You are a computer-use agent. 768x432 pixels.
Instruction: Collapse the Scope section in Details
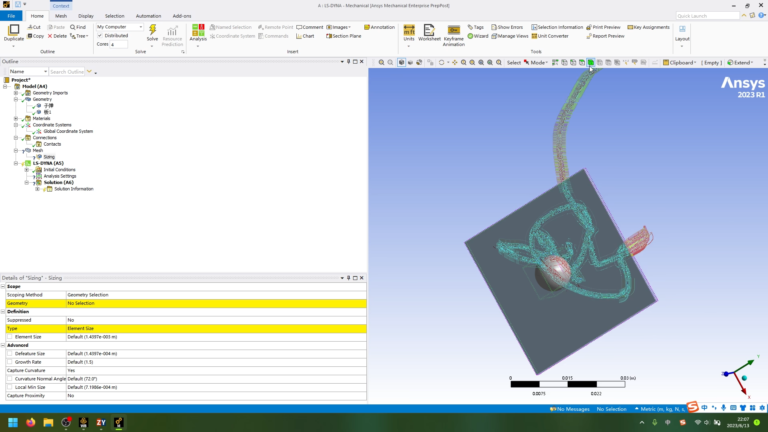(x=3, y=286)
